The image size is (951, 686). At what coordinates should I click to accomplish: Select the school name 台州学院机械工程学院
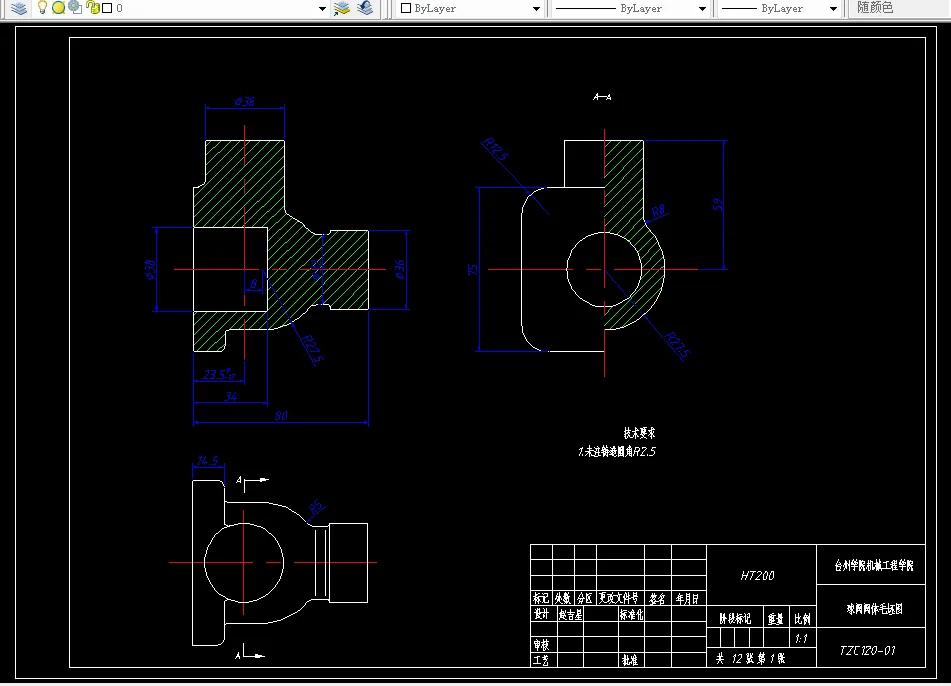[x=874, y=565]
